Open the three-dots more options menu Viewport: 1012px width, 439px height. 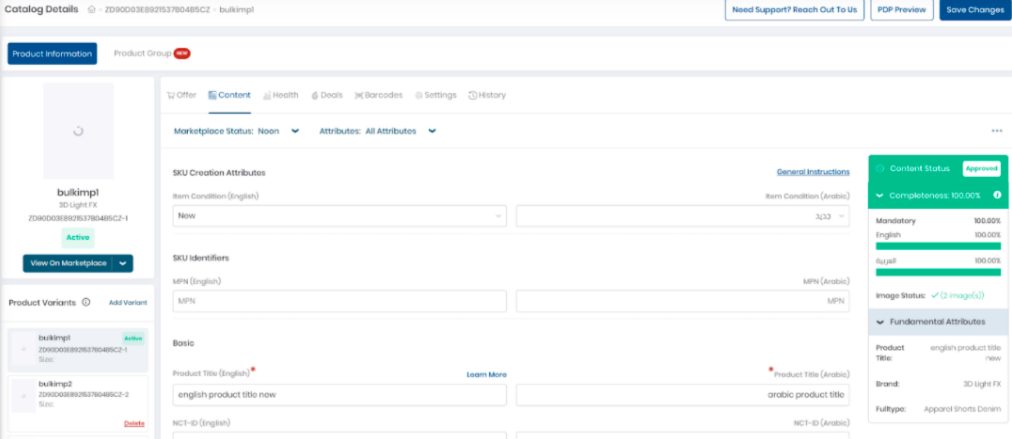click(996, 131)
